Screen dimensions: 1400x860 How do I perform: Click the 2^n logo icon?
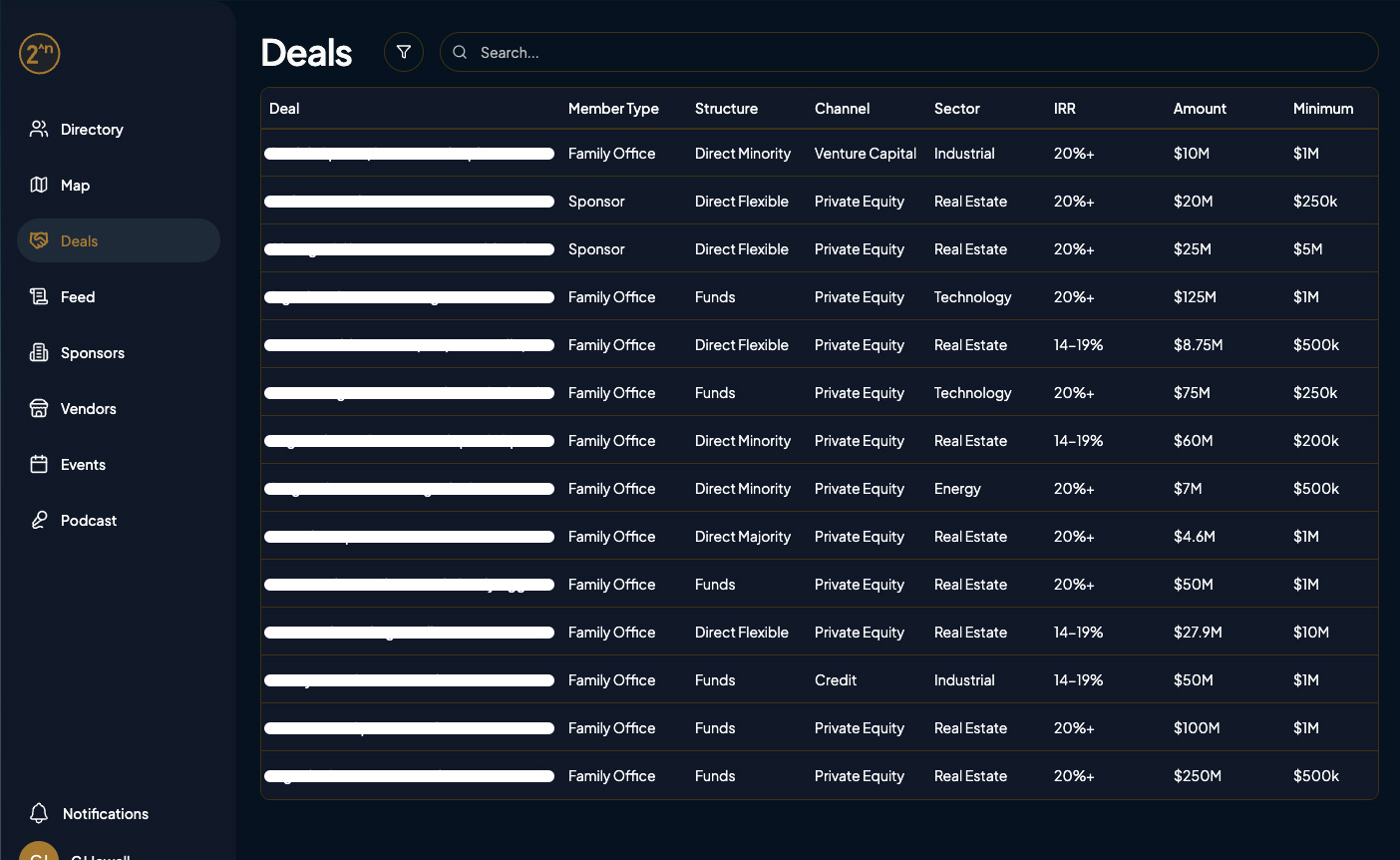tap(40, 53)
